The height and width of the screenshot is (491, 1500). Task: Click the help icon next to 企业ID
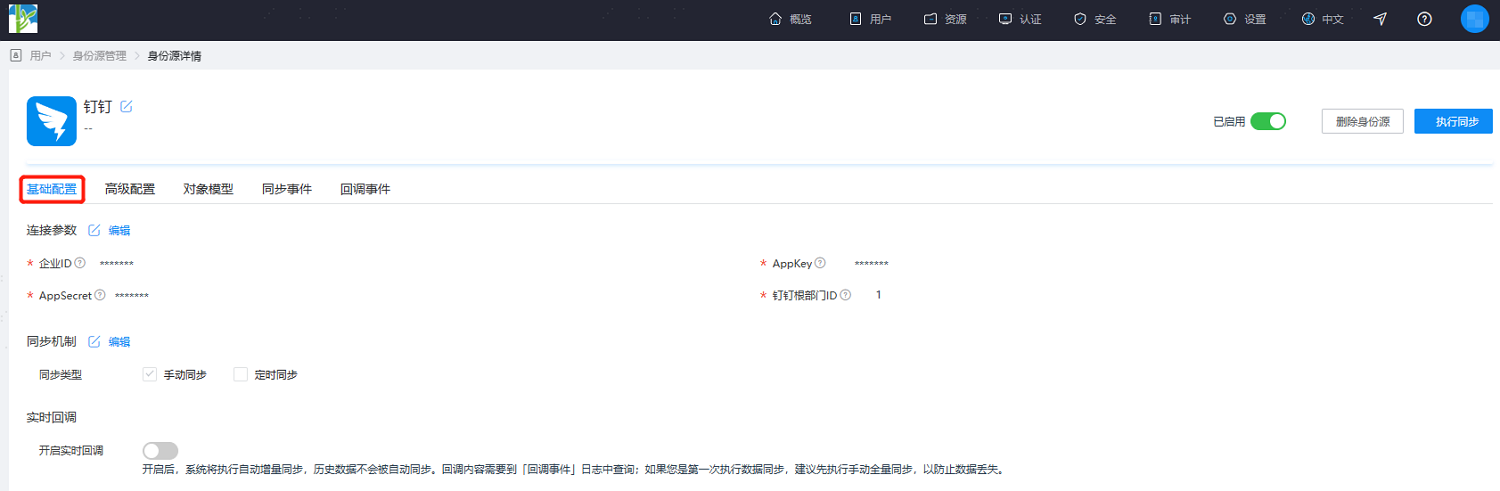pyautogui.click(x=80, y=263)
